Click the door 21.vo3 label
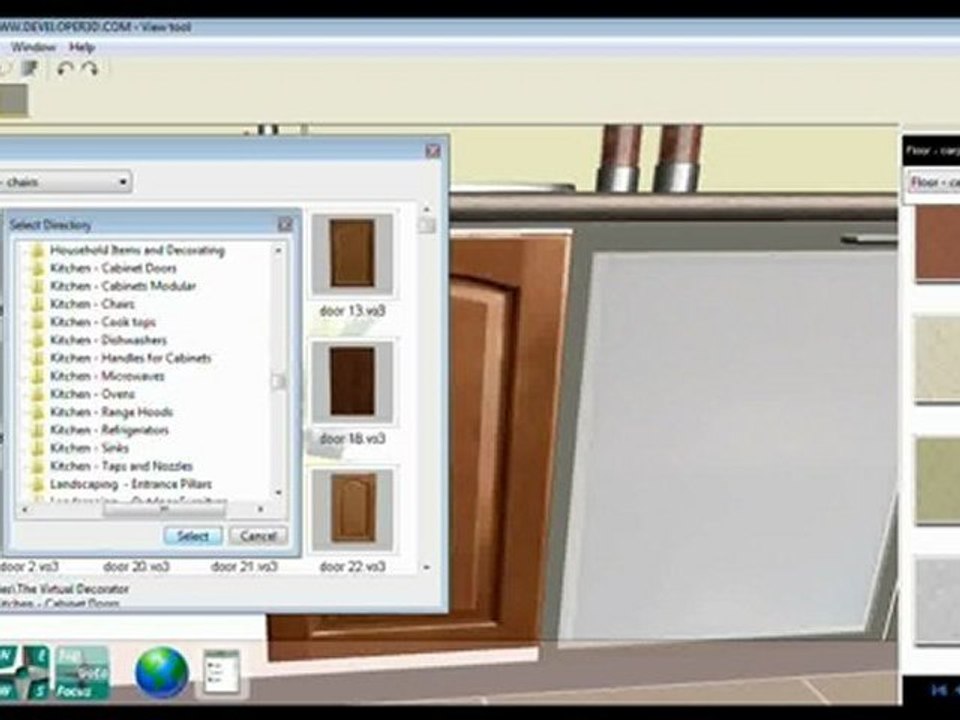The width and height of the screenshot is (960, 720). [x=244, y=567]
